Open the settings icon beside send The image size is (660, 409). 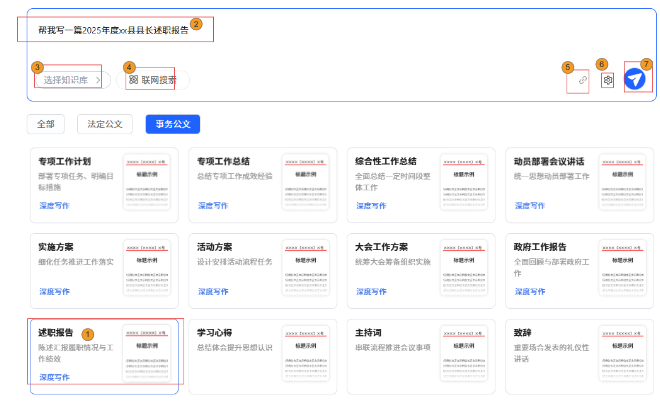[607, 80]
